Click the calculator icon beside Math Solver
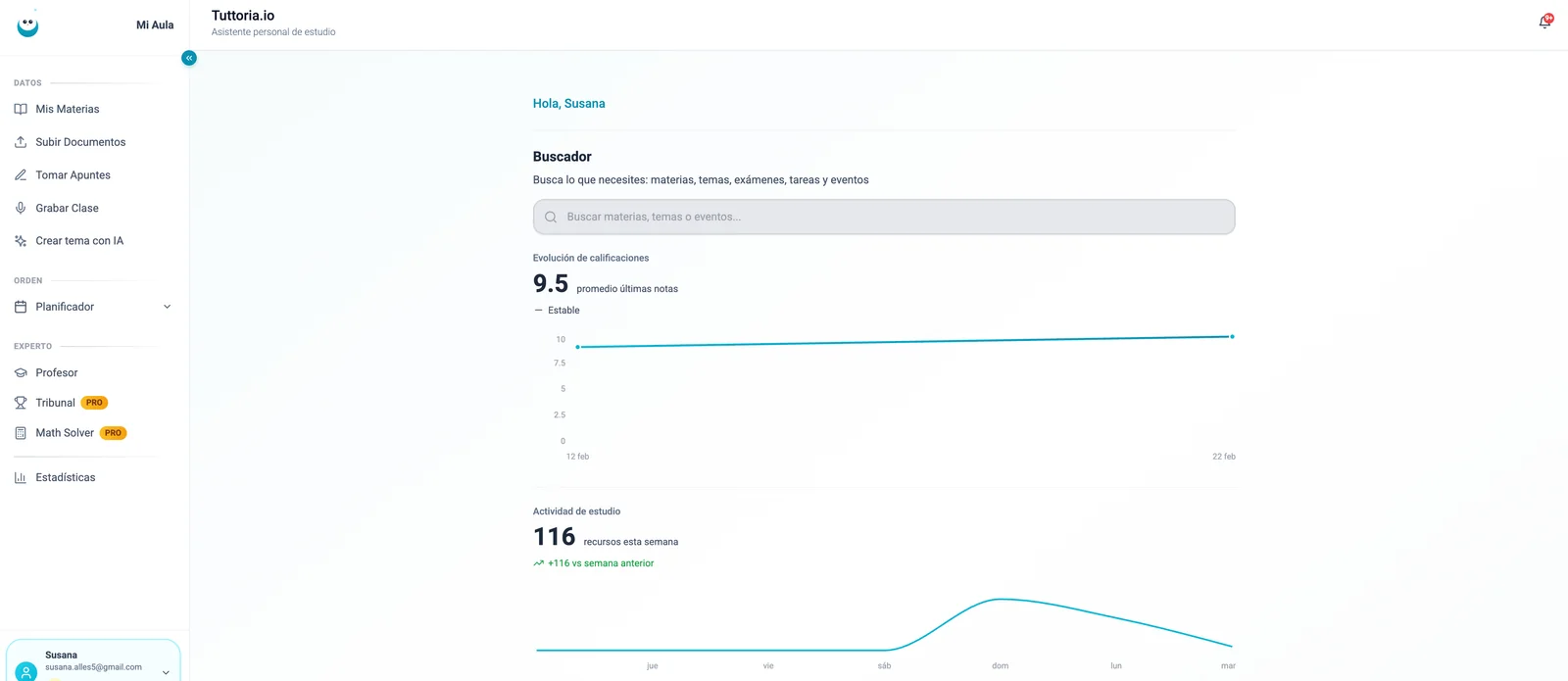Screen dimensions: 1568x681 point(21,433)
